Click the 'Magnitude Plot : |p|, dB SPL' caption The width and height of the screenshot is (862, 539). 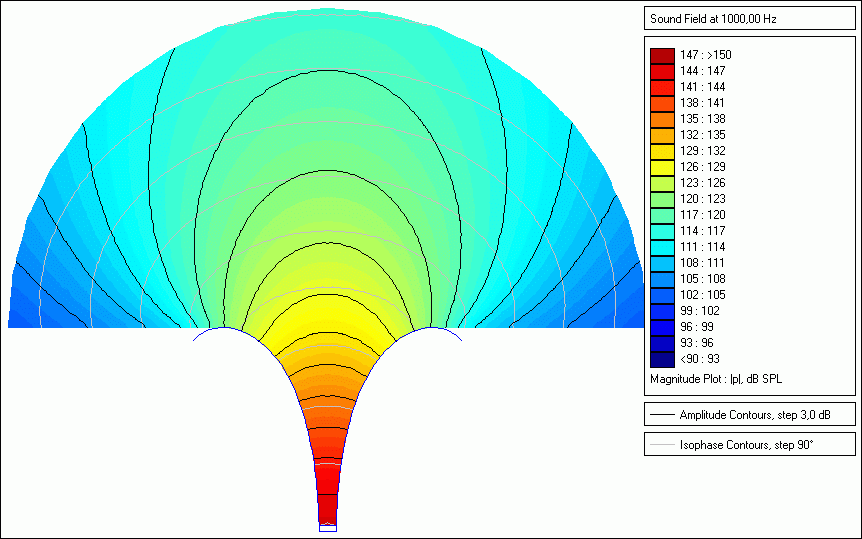[716, 379]
